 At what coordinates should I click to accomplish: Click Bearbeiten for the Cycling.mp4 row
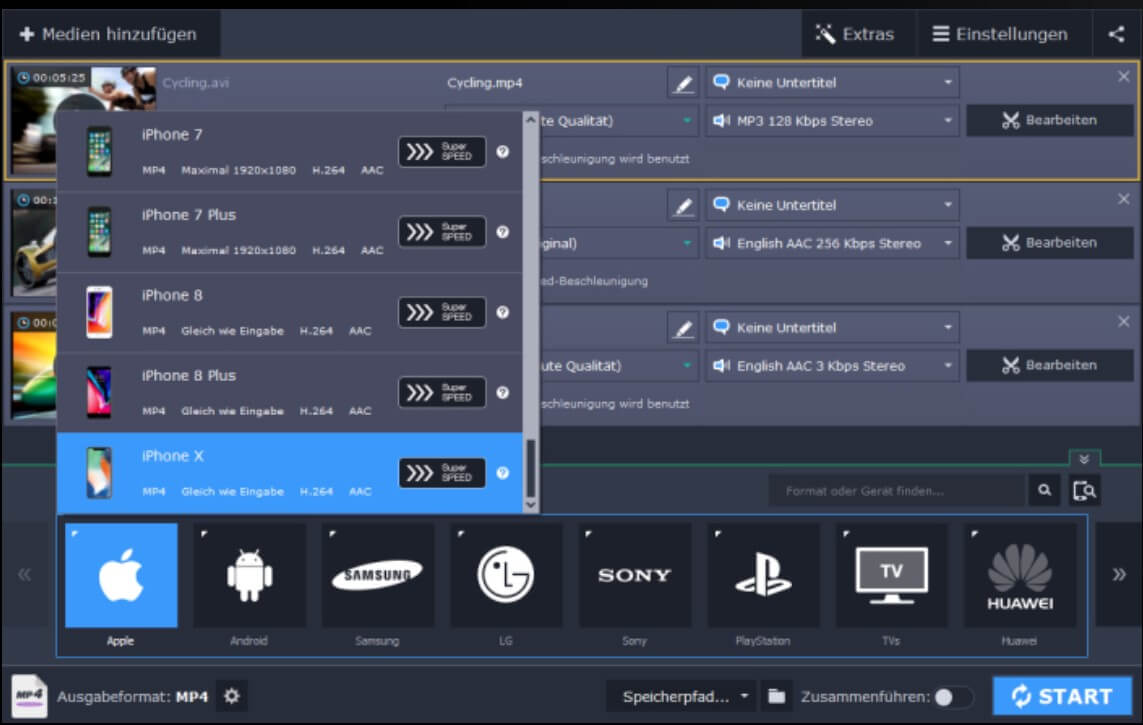[x=1049, y=120]
